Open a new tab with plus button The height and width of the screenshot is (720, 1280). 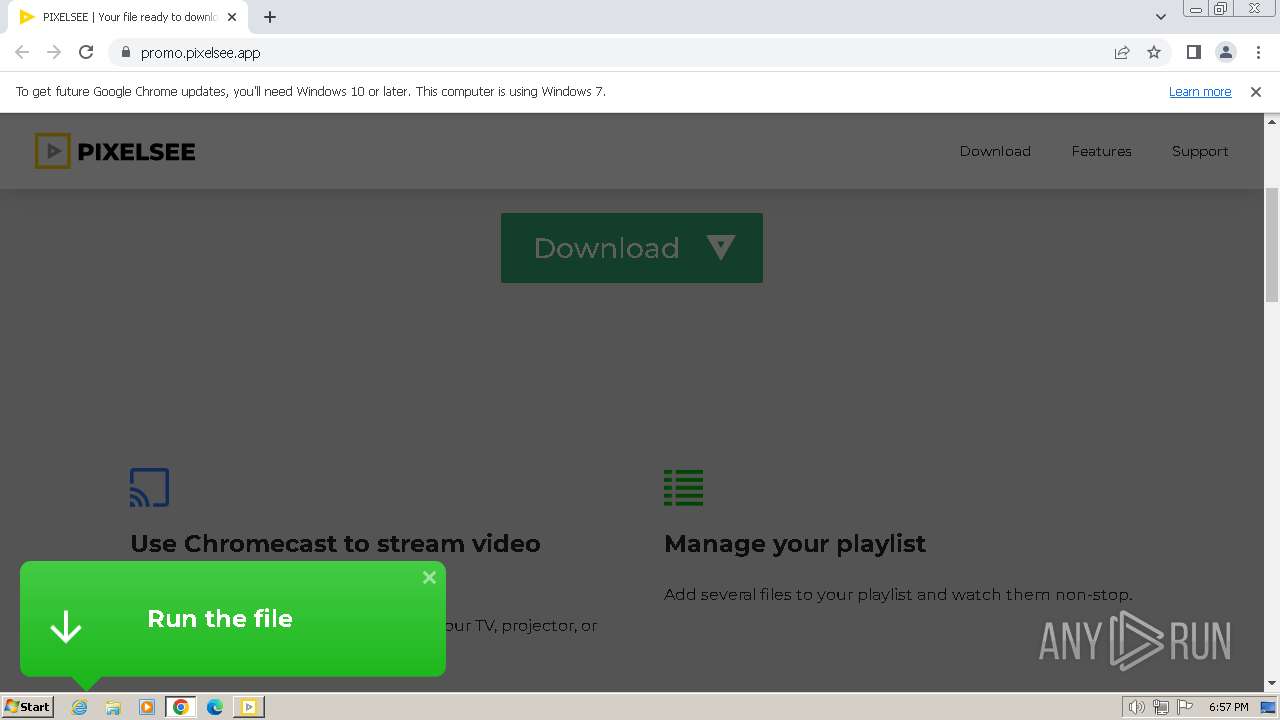coord(270,17)
